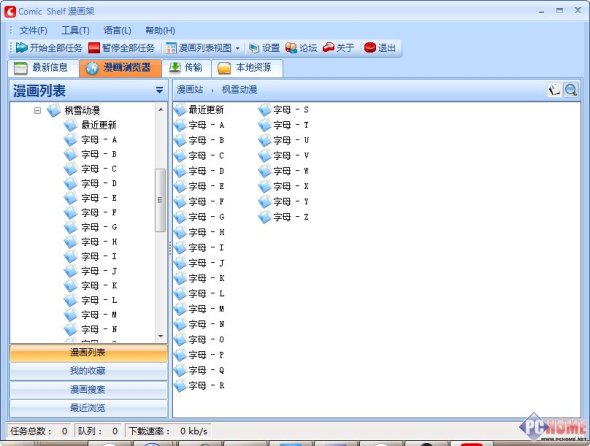Click the folder icon for 字母 - O in right pane
This screenshot has width=590, height=446.
coord(180,339)
